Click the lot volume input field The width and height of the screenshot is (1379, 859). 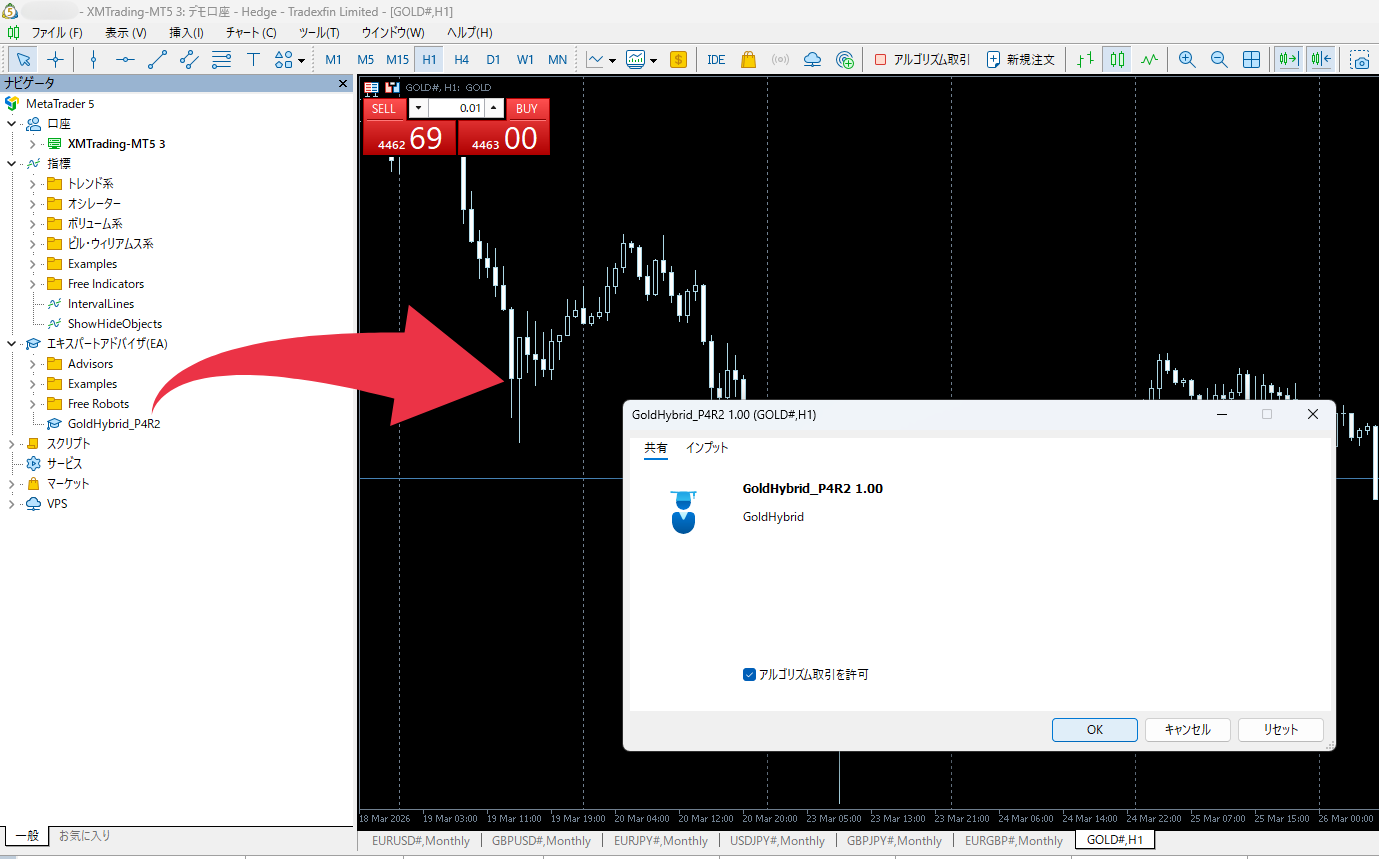pos(457,108)
